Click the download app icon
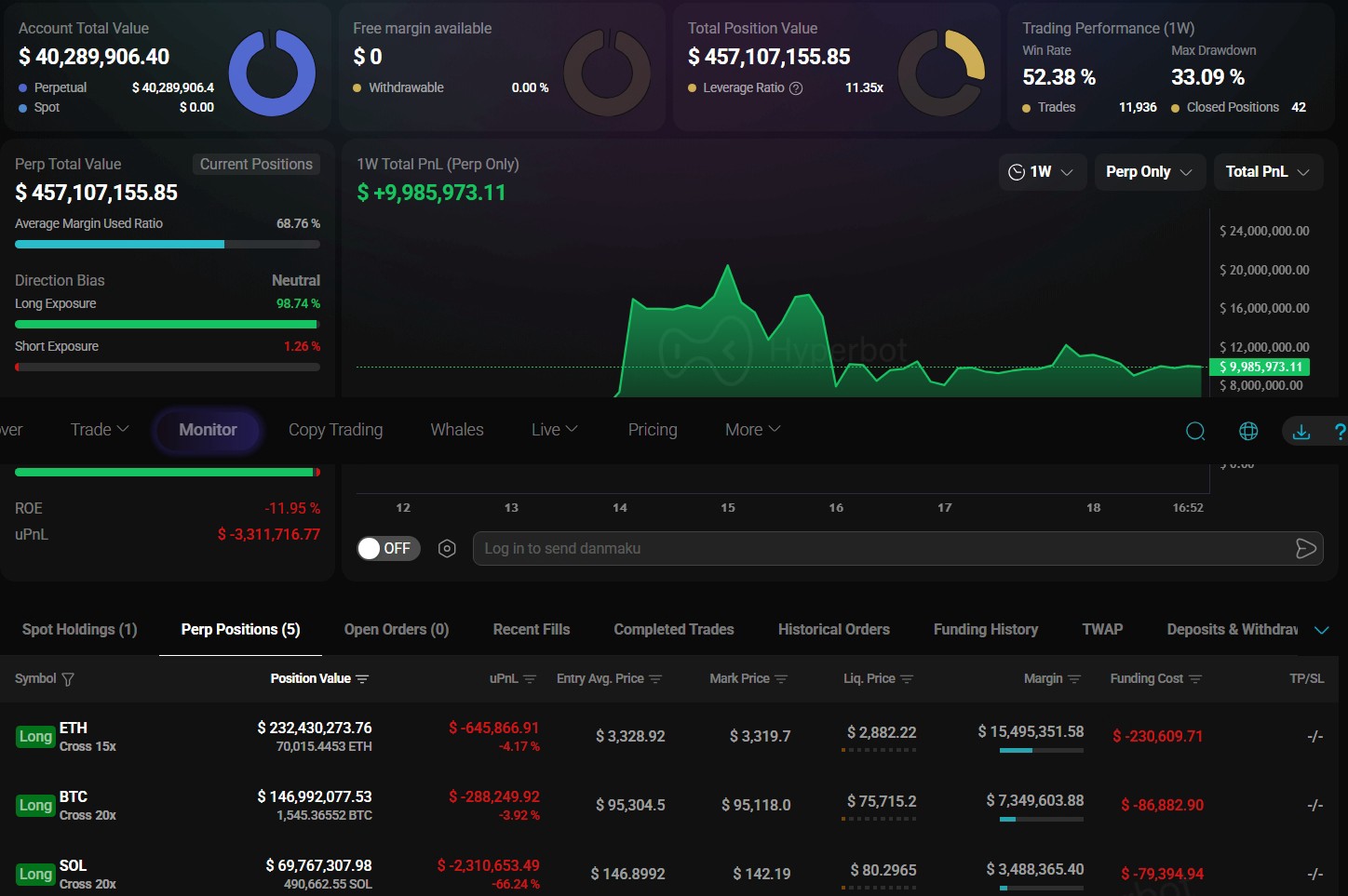 (x=1301, y=431)
